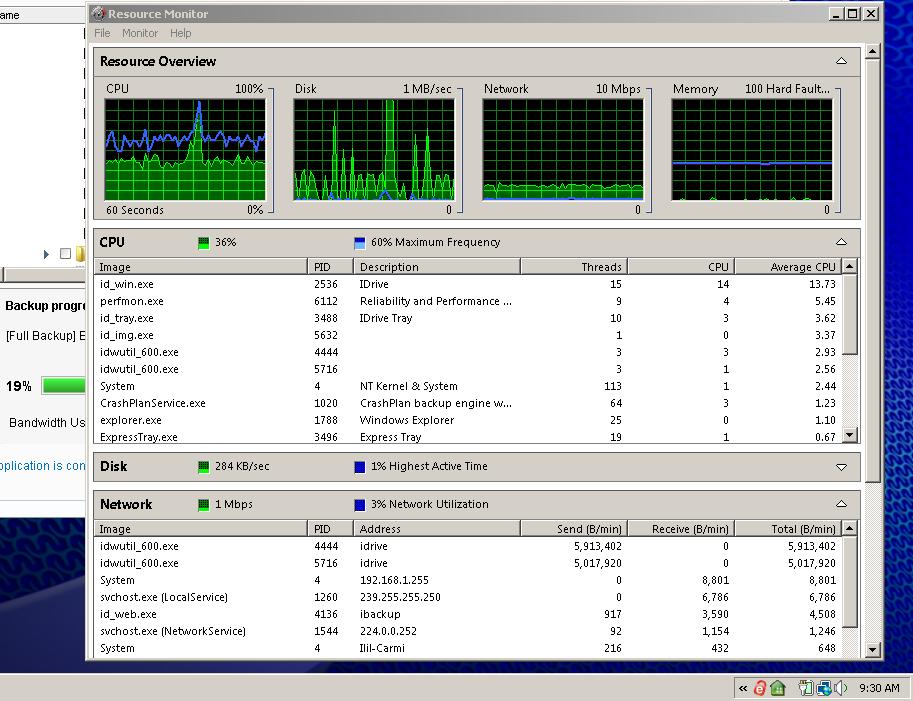This screenshot has height=701, width=913.
Task: Click the green Disk KB/sec indicator square
Action: (203, 467)
